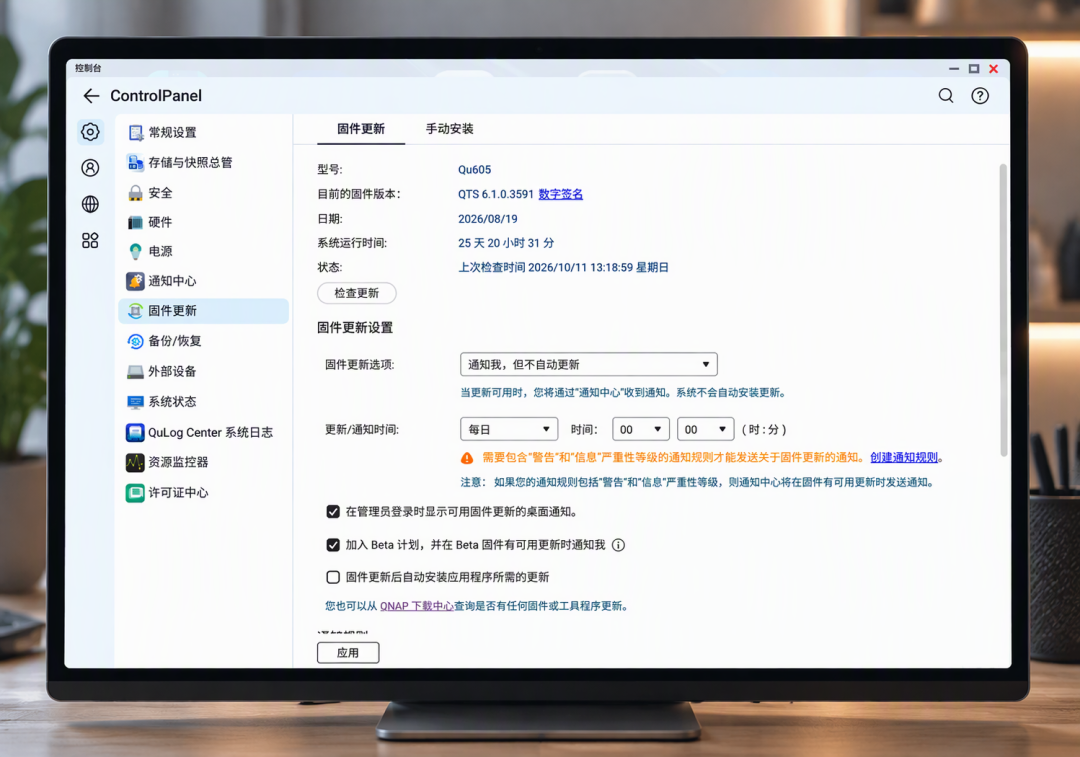Screen dimensions: 1080x757
Task: Click the orange warning triangle icon
Action: pos(467,458)
